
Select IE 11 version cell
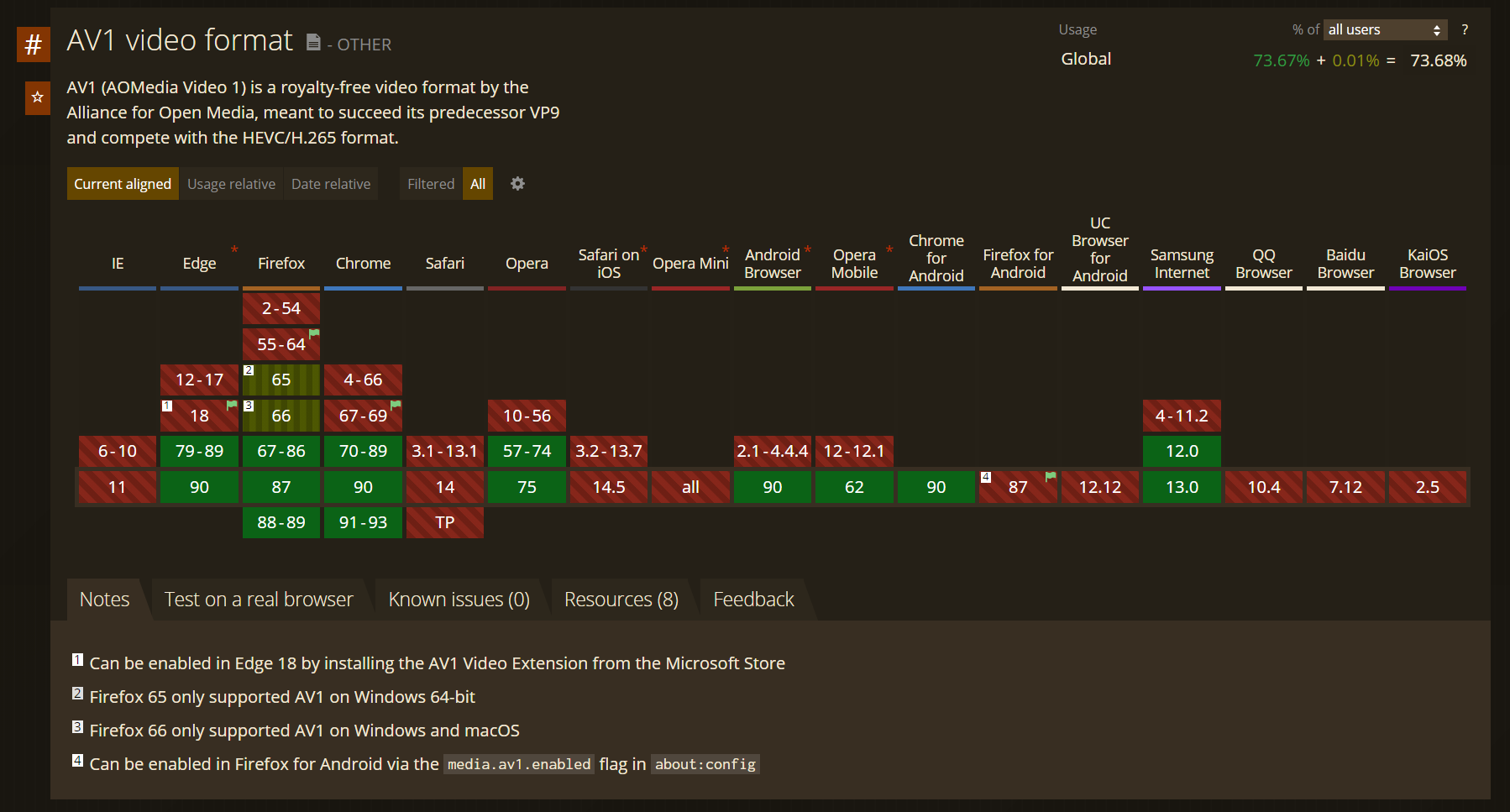point(118,487)
